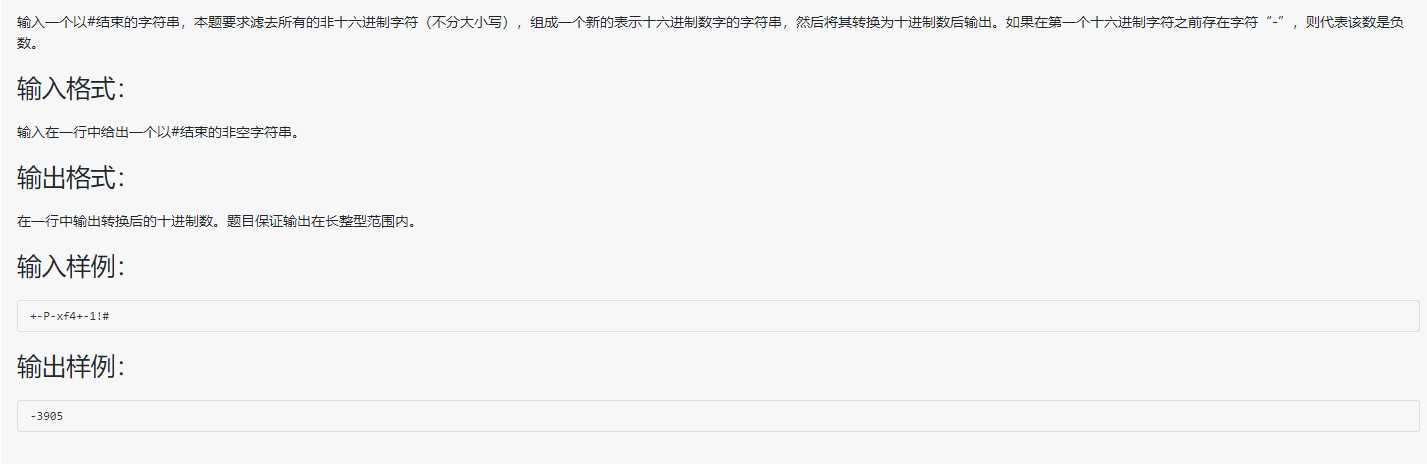
Task: Click the 输出样例 heading
Action: point(71,367)
